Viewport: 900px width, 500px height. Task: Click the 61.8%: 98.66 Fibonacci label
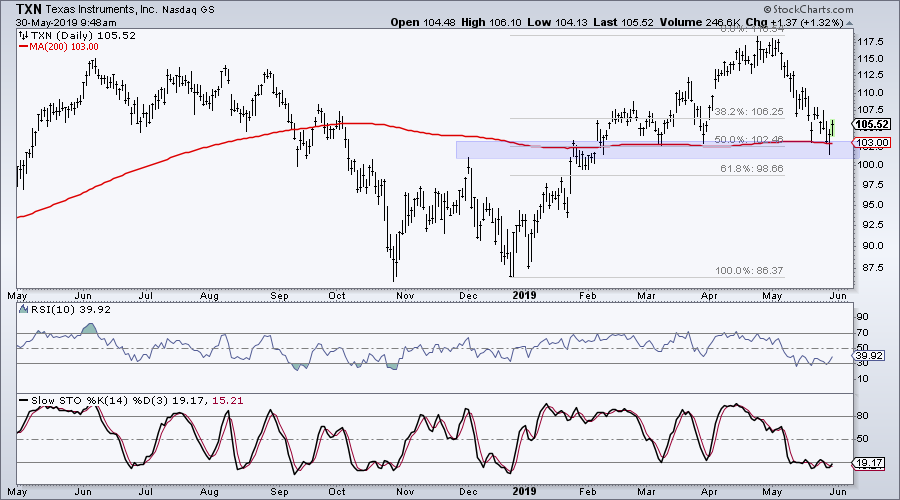752,169
